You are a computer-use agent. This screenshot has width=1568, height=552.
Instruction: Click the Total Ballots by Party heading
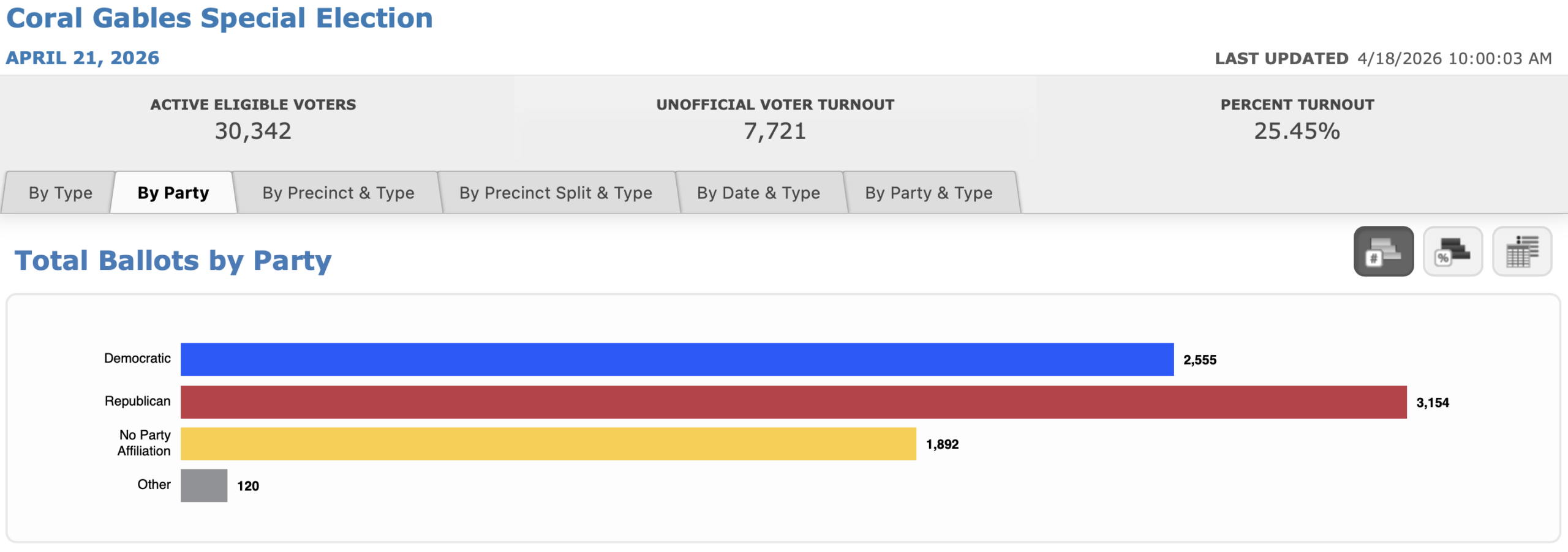[x=173, y=261]
